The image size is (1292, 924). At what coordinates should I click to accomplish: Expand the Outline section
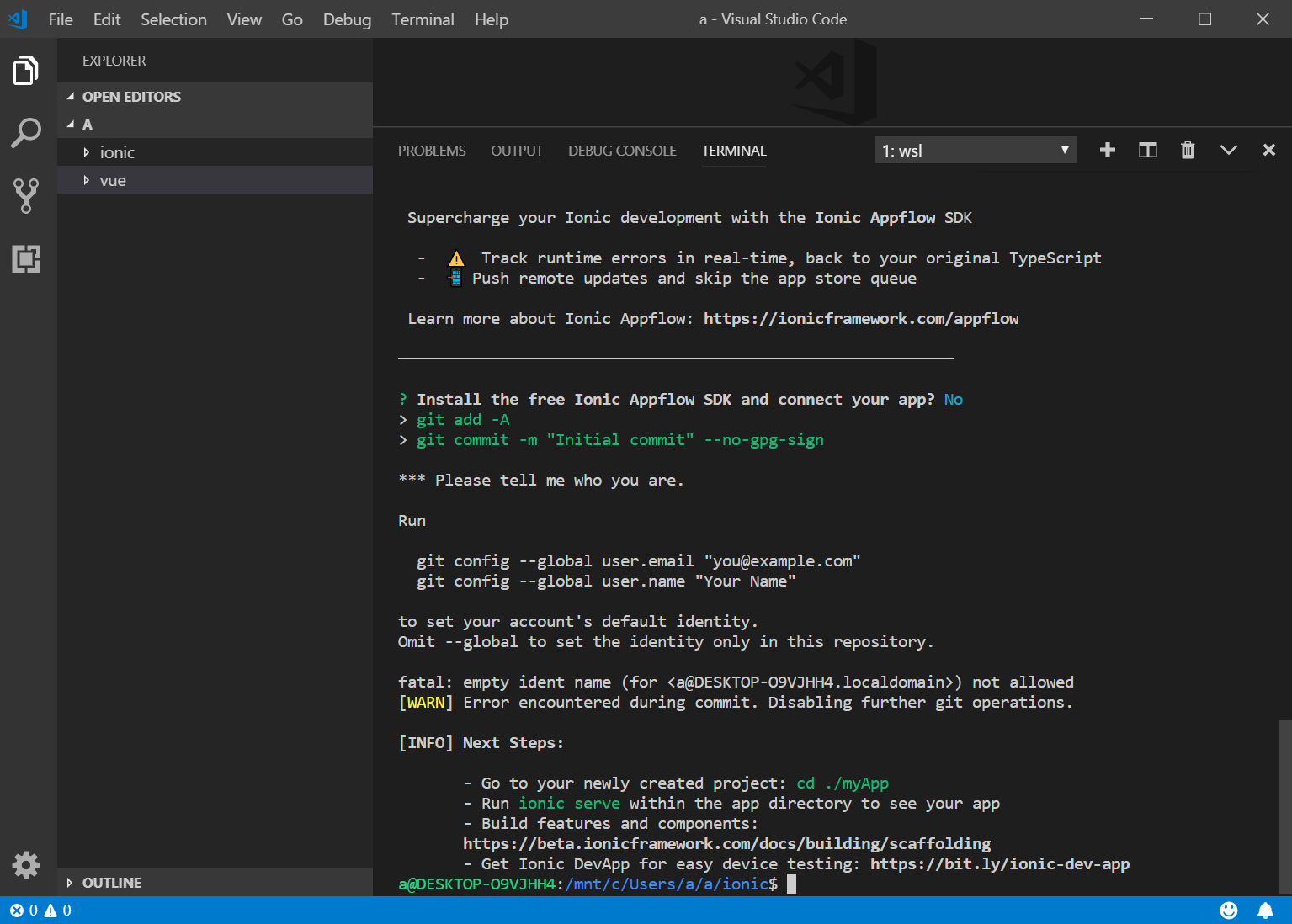point(112,883)
